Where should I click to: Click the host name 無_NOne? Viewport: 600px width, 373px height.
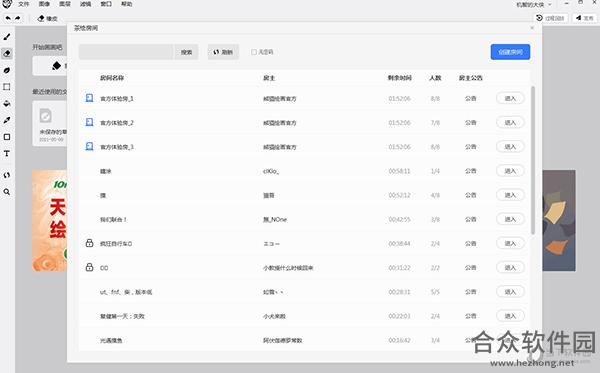pos(275,219)
